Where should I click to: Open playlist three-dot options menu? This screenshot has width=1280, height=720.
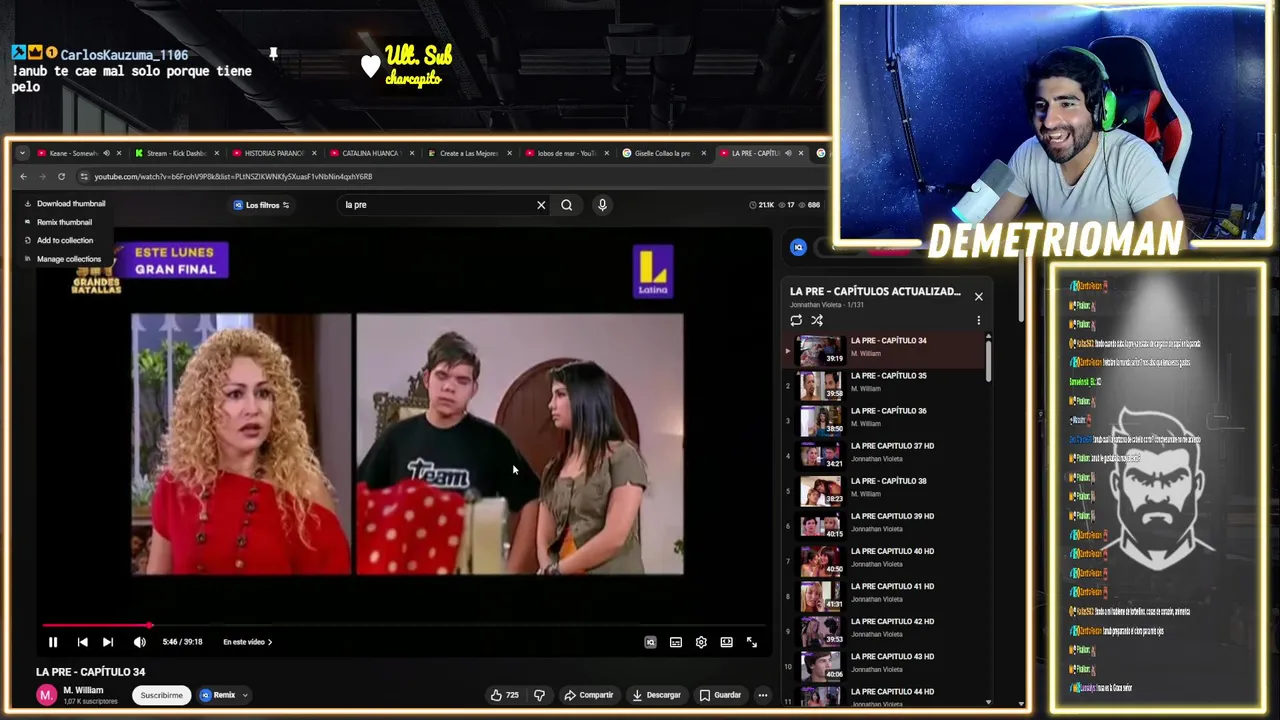pos(978,320)
